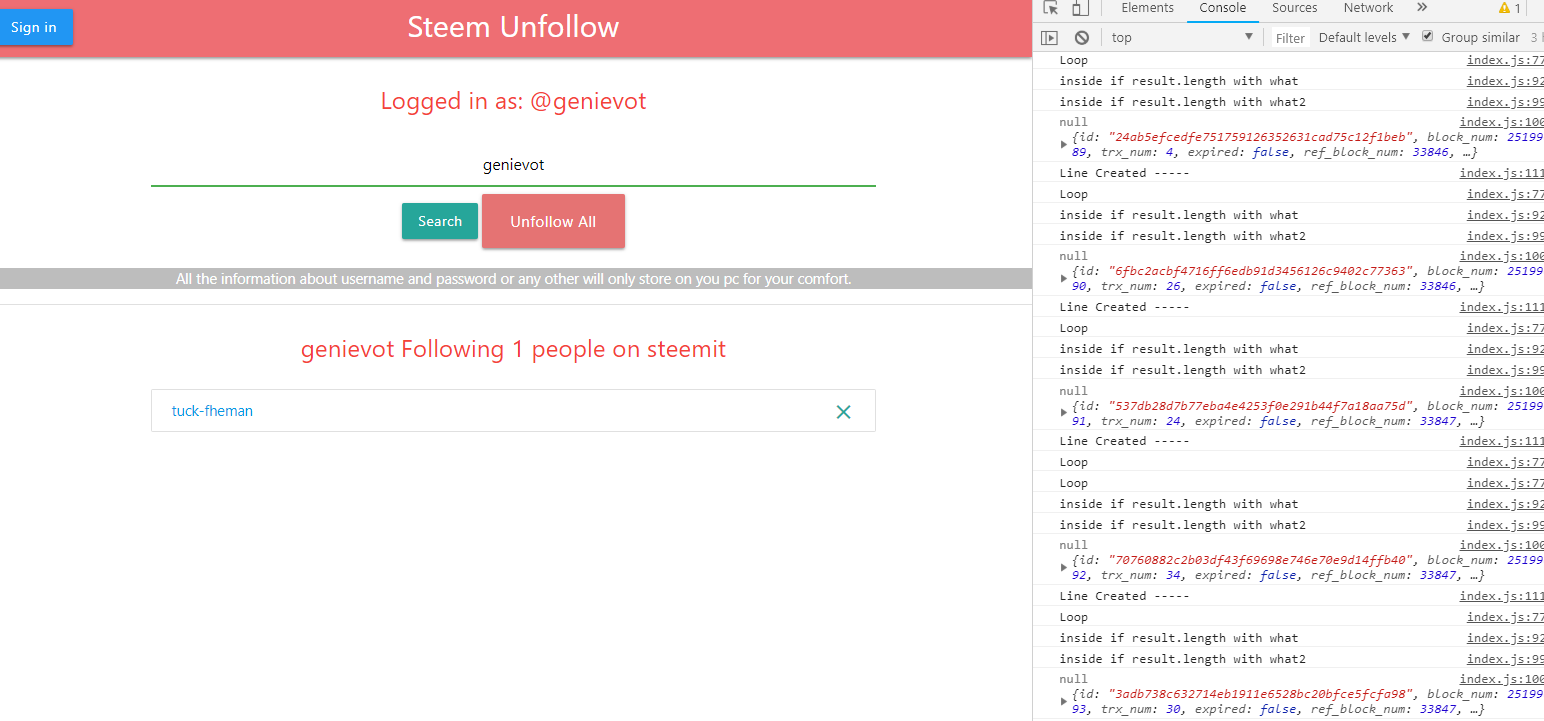Click the Search button
The height and width of the screenshot is (721, 1544).
tap(440, 221)
